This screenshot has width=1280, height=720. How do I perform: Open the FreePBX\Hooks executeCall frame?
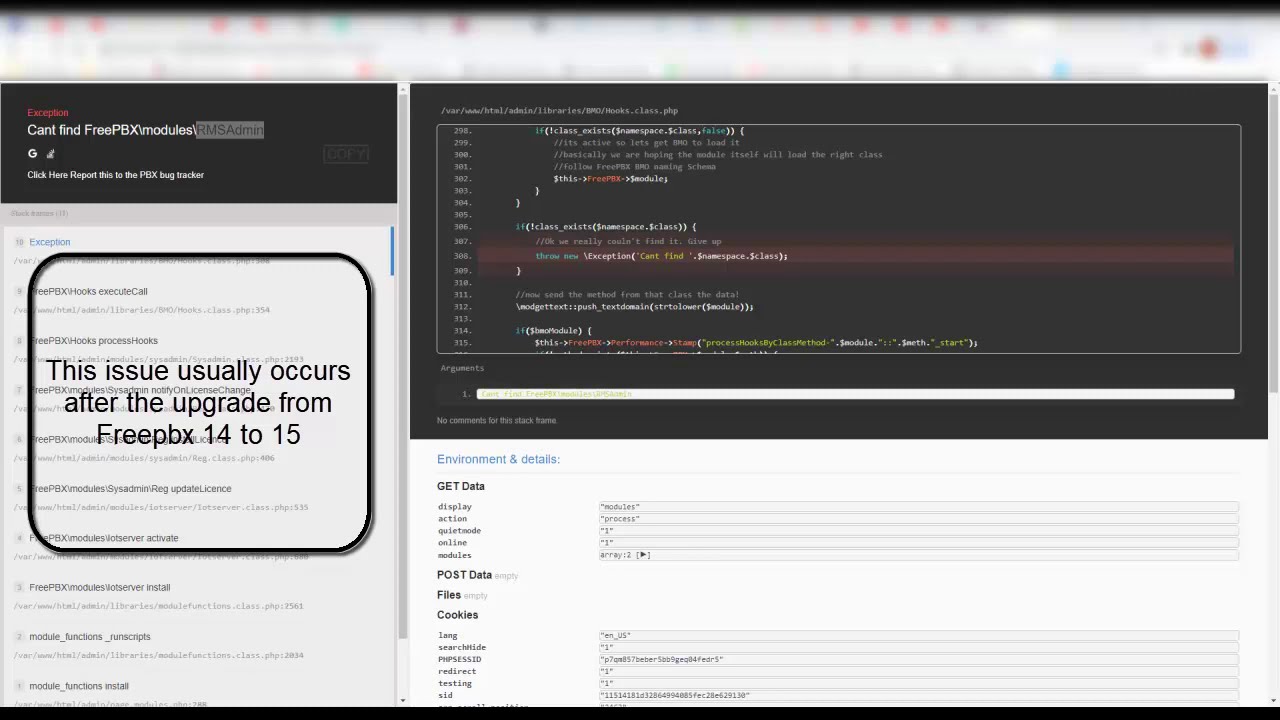pyautogui.click(x=88, y=292)
